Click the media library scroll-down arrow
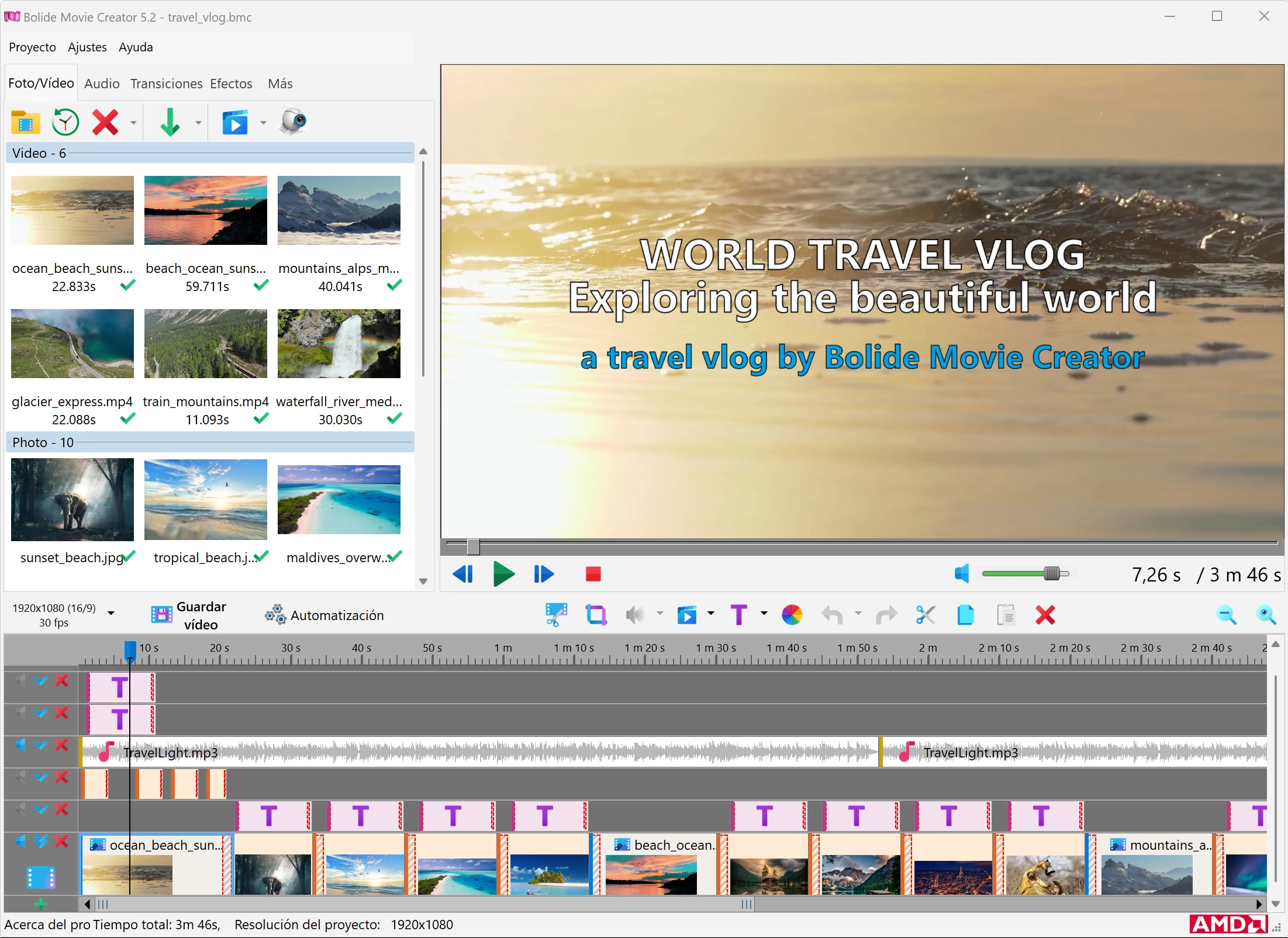The image size is (1288, 938). click(x=424, y=582)
